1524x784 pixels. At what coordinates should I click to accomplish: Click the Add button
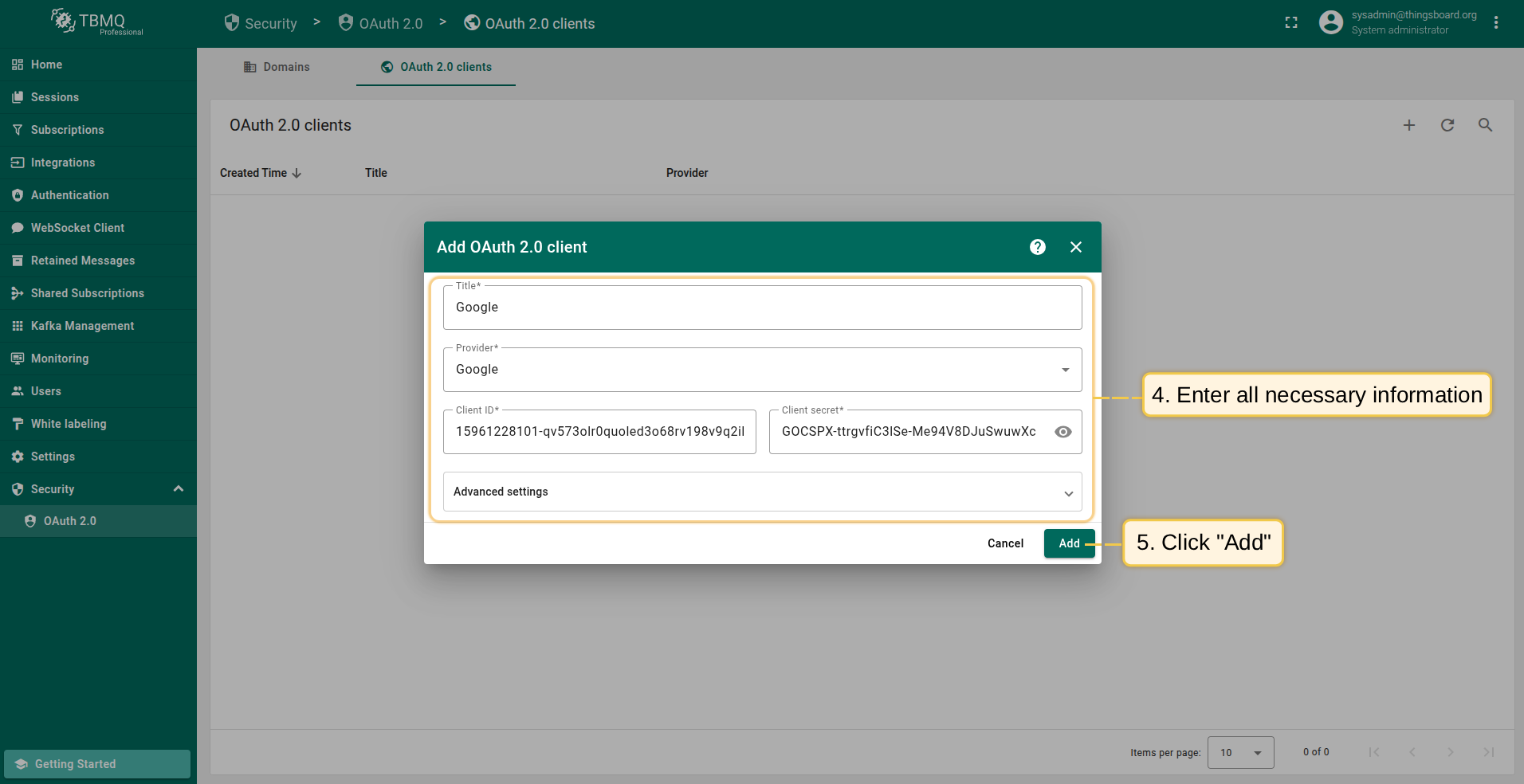tap(1069, 543)
